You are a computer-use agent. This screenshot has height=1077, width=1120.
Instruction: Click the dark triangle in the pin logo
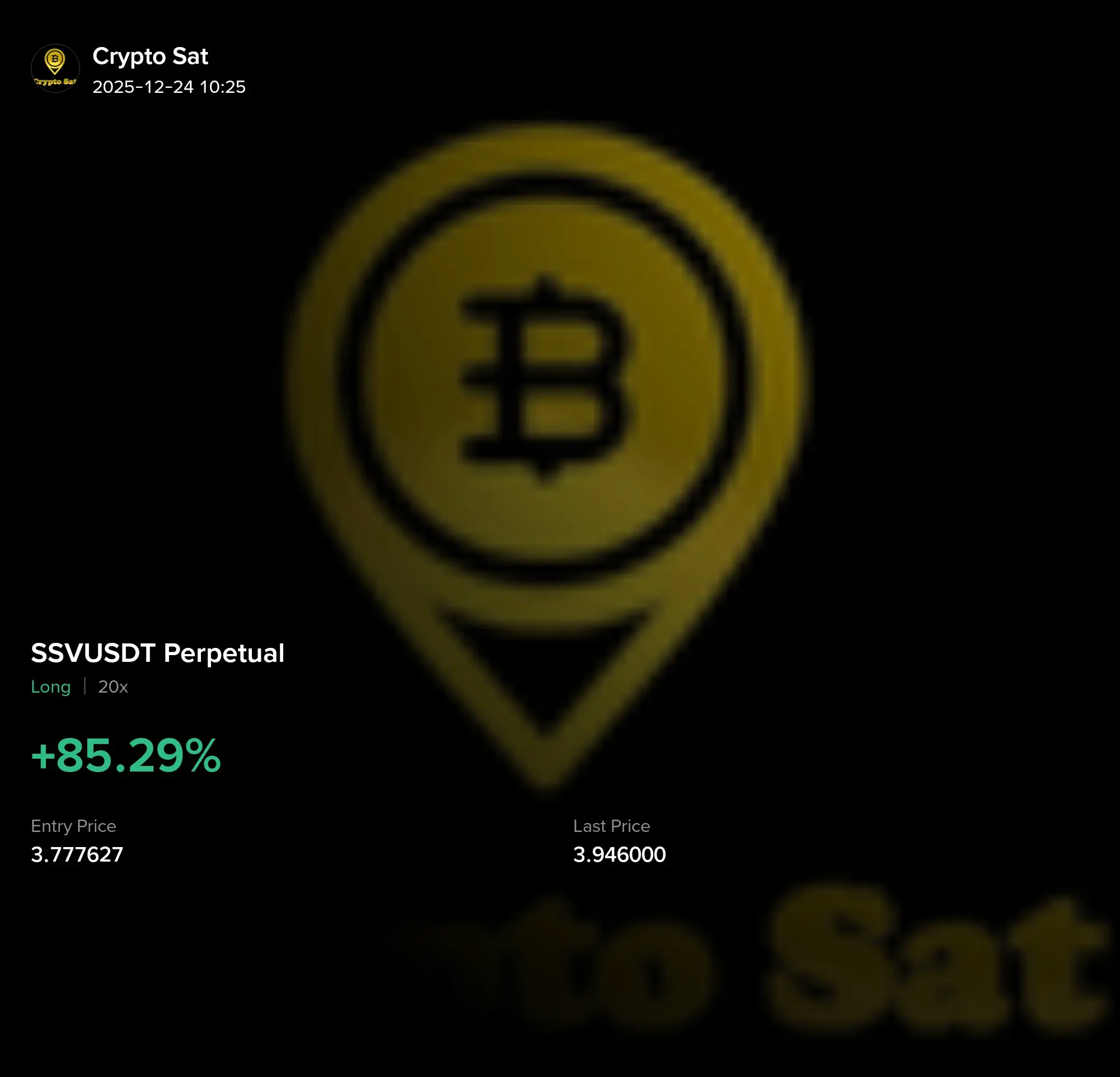[x=543, y=668]
